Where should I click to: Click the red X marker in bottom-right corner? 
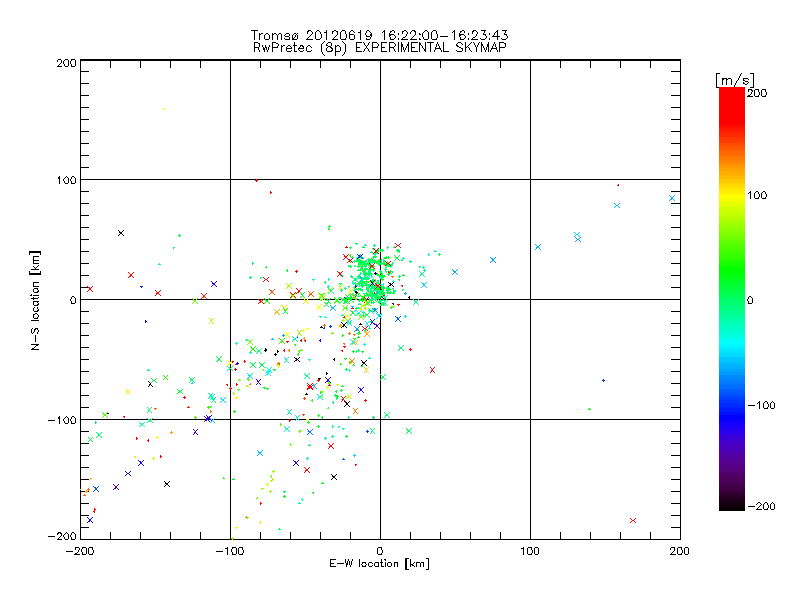pyautogui.click(x=633, y=520)
